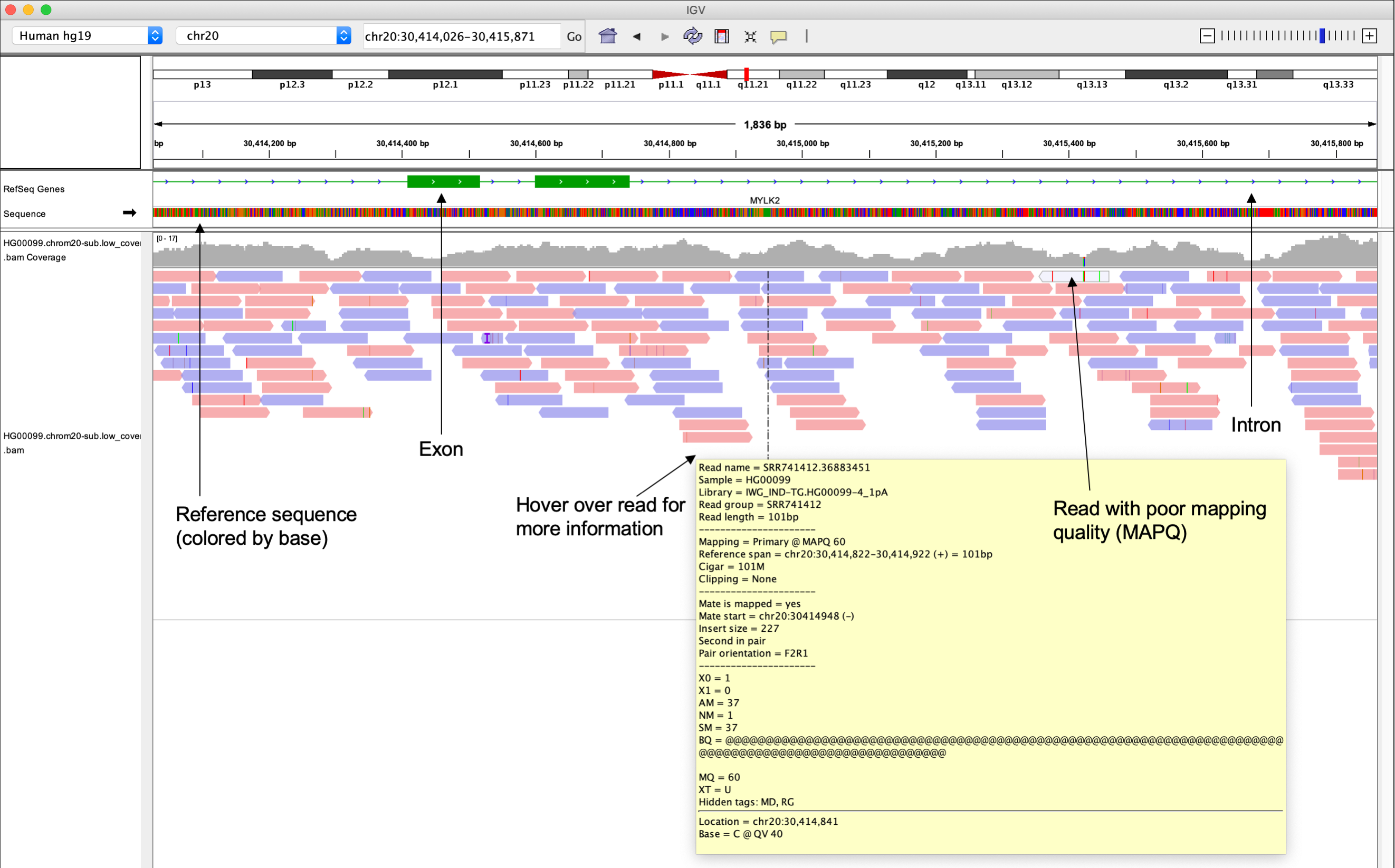
Task: Click the Sequence track strand arrow
Action: tap(129, 213)
